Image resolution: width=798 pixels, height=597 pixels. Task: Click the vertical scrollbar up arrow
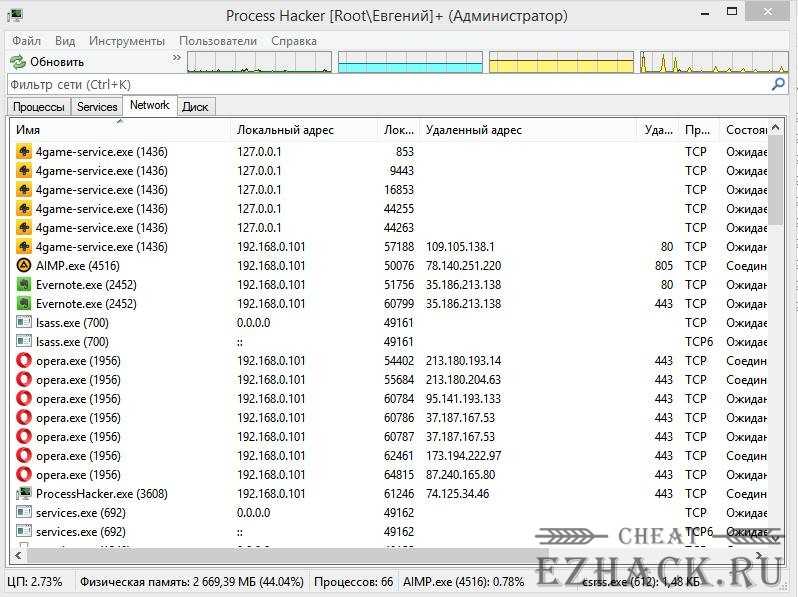(776, 128)
